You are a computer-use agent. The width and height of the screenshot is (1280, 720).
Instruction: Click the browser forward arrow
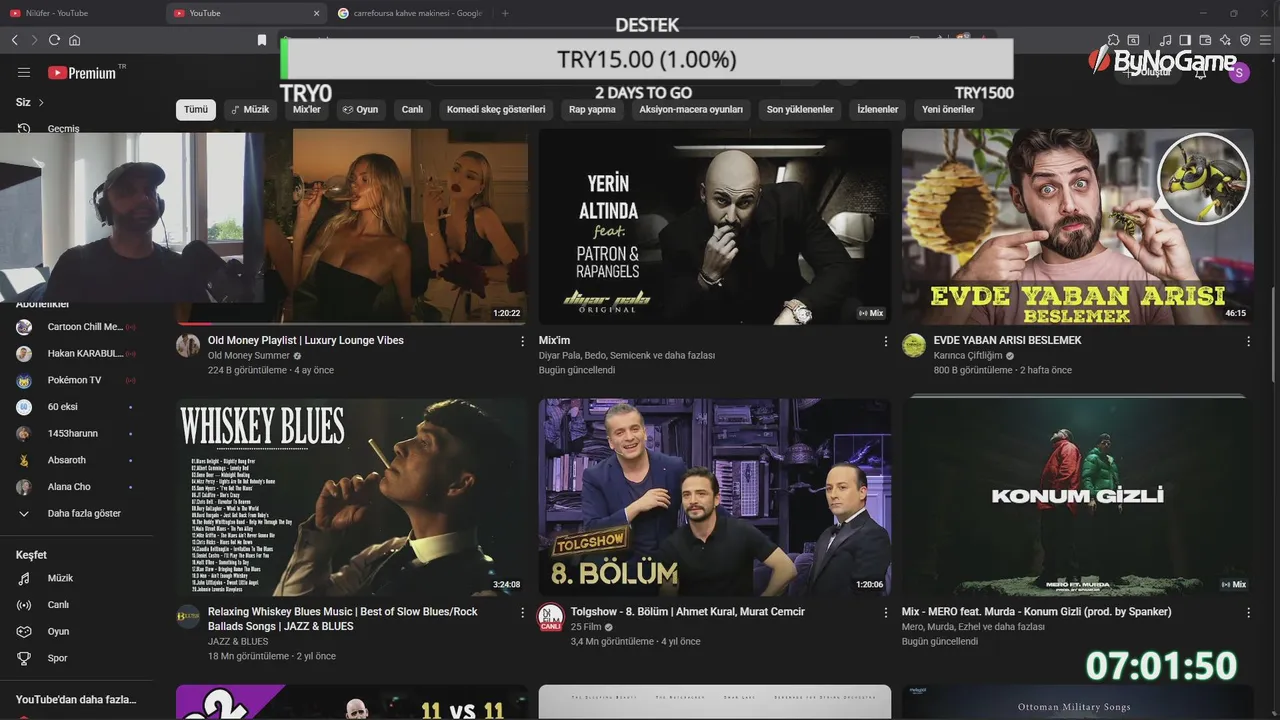[x=34, y=40]
